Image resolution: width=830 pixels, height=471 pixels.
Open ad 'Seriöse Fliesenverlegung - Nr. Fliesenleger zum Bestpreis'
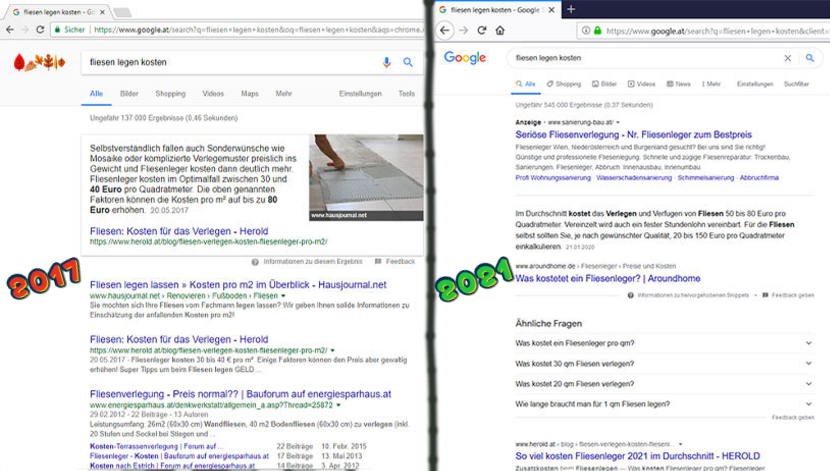[634, 135]
